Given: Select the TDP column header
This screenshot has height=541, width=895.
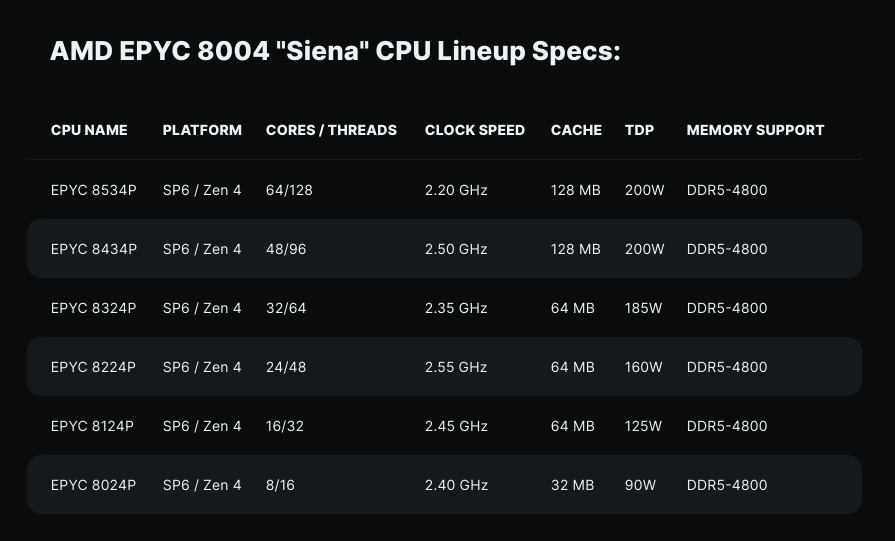Looking at the screenshot, I should 639,130.
